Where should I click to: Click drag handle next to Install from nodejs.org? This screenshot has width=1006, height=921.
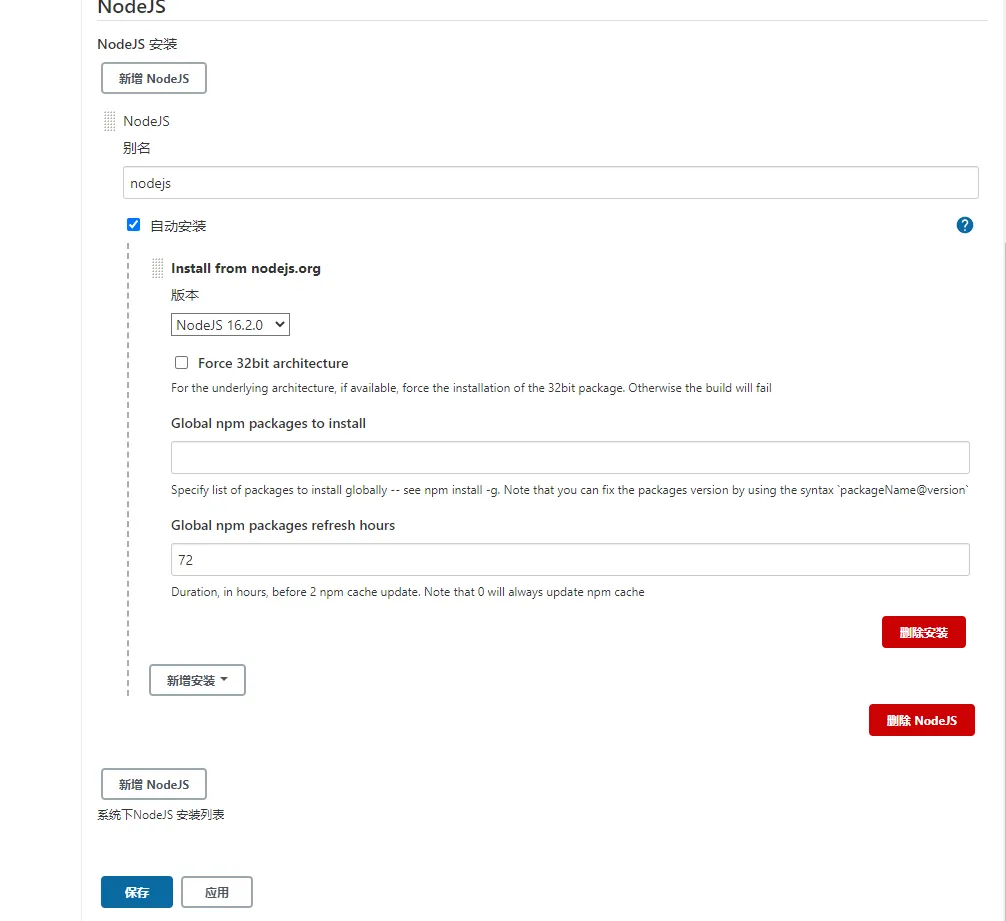[157, 268]
